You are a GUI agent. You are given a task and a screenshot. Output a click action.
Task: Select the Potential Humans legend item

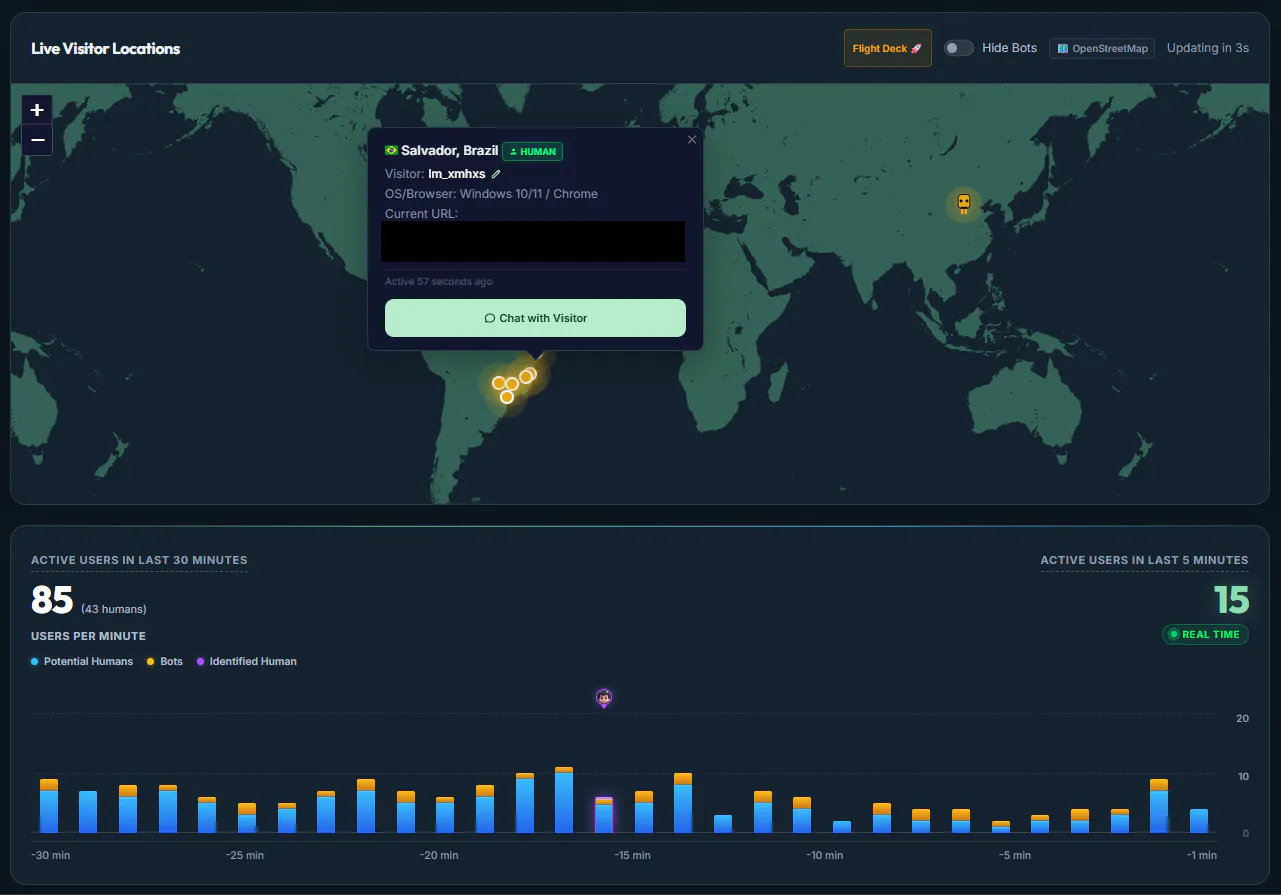(82, 662)
